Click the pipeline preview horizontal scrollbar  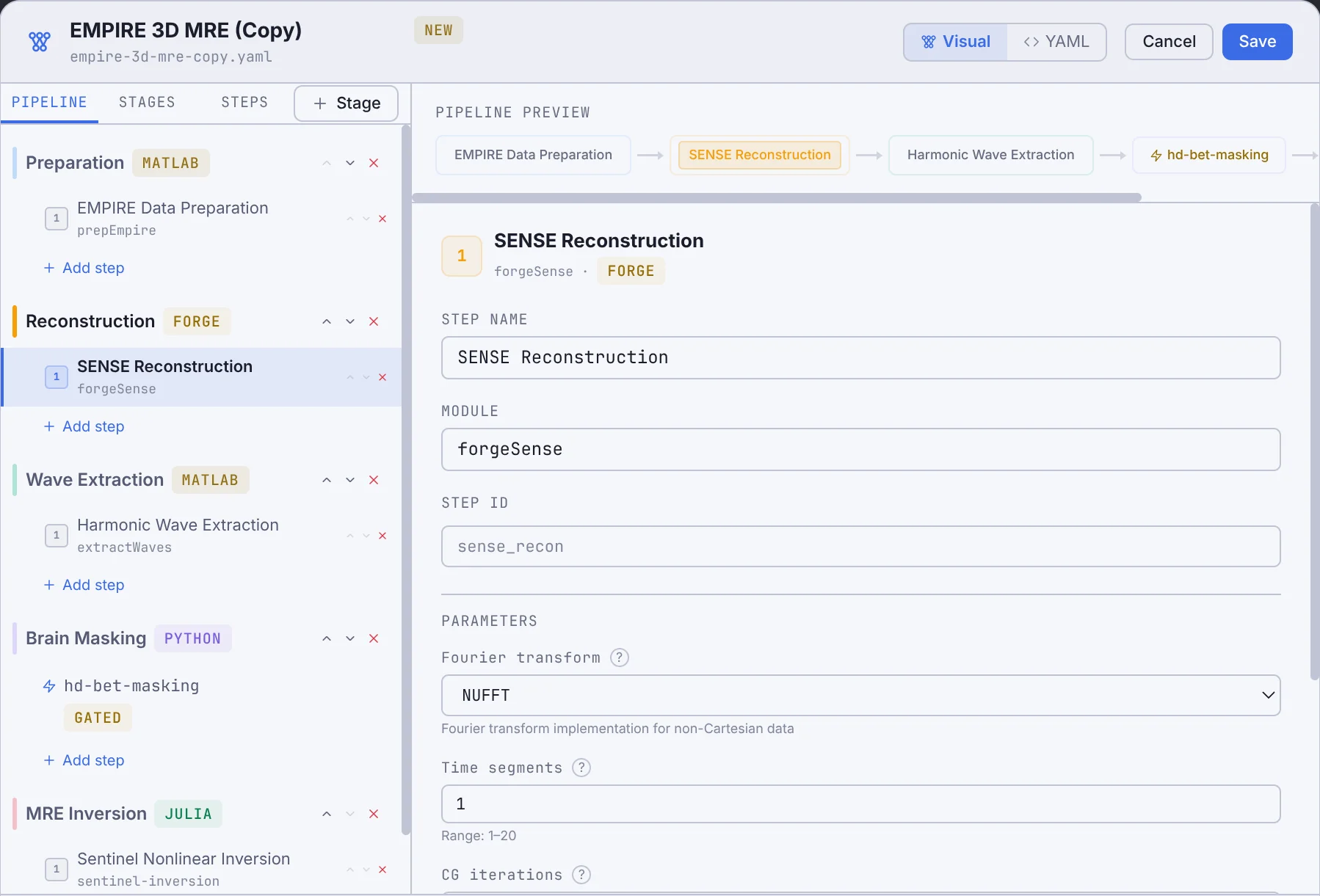tap(777, 197)
